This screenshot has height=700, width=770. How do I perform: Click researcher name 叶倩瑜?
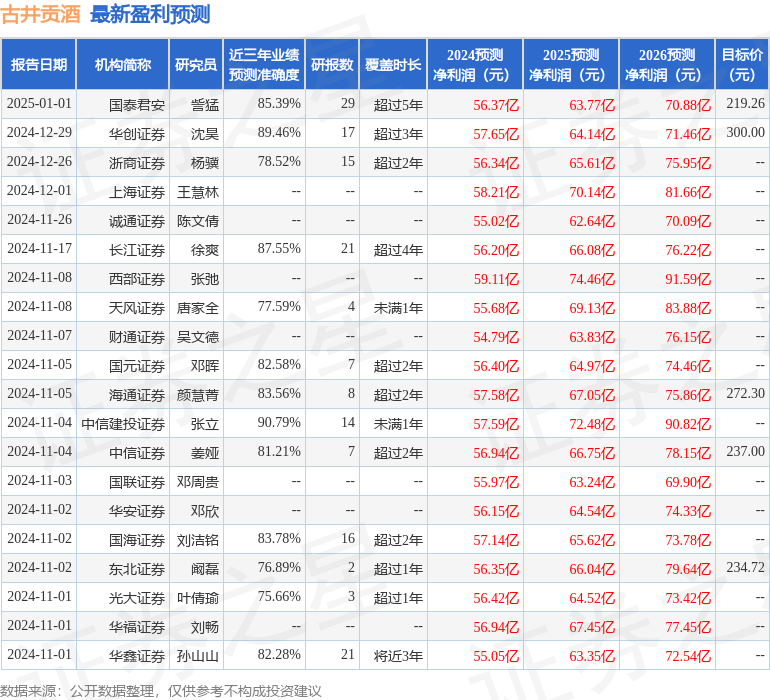198,598
